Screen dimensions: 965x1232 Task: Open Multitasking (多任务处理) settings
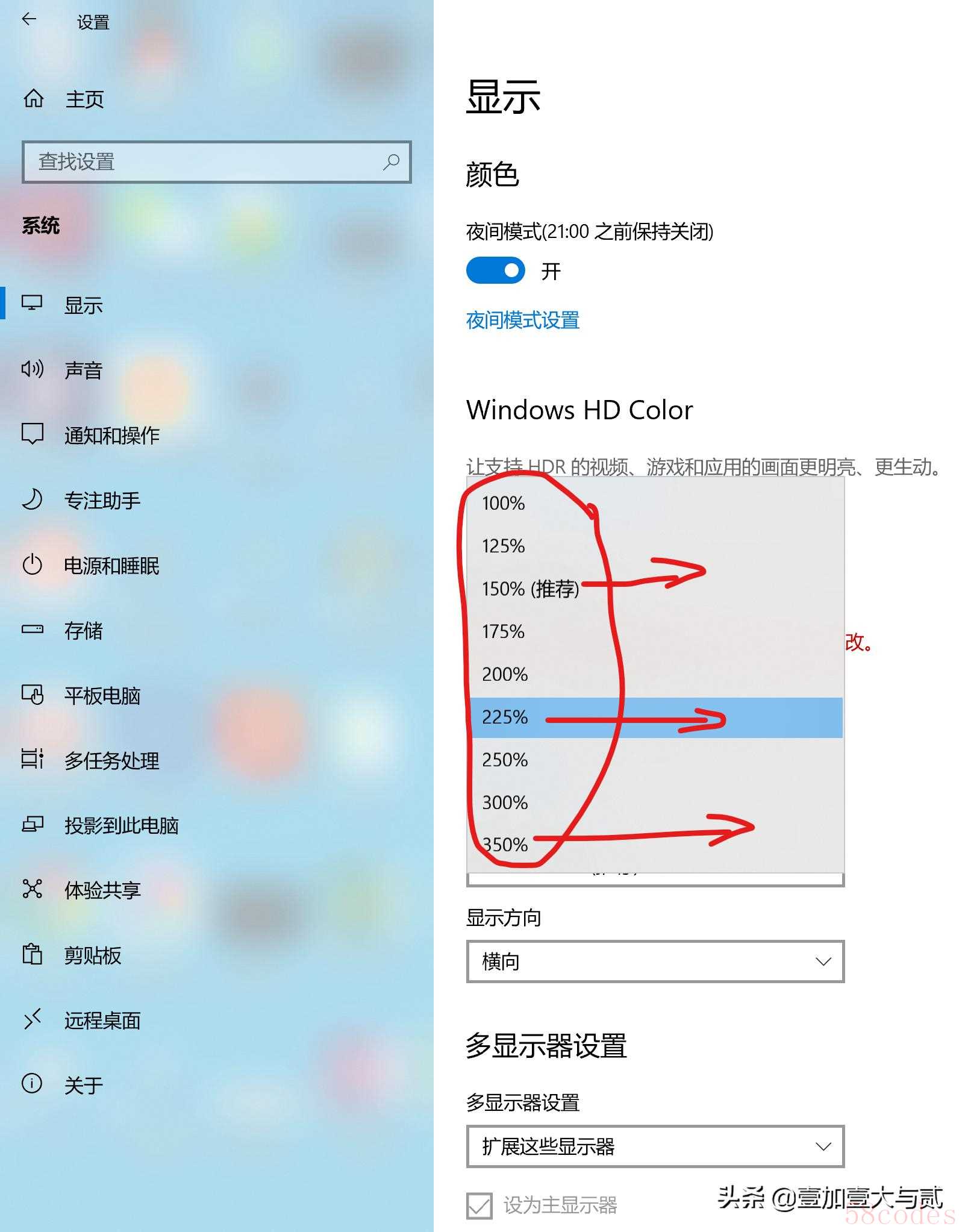[x=111, y=760]
